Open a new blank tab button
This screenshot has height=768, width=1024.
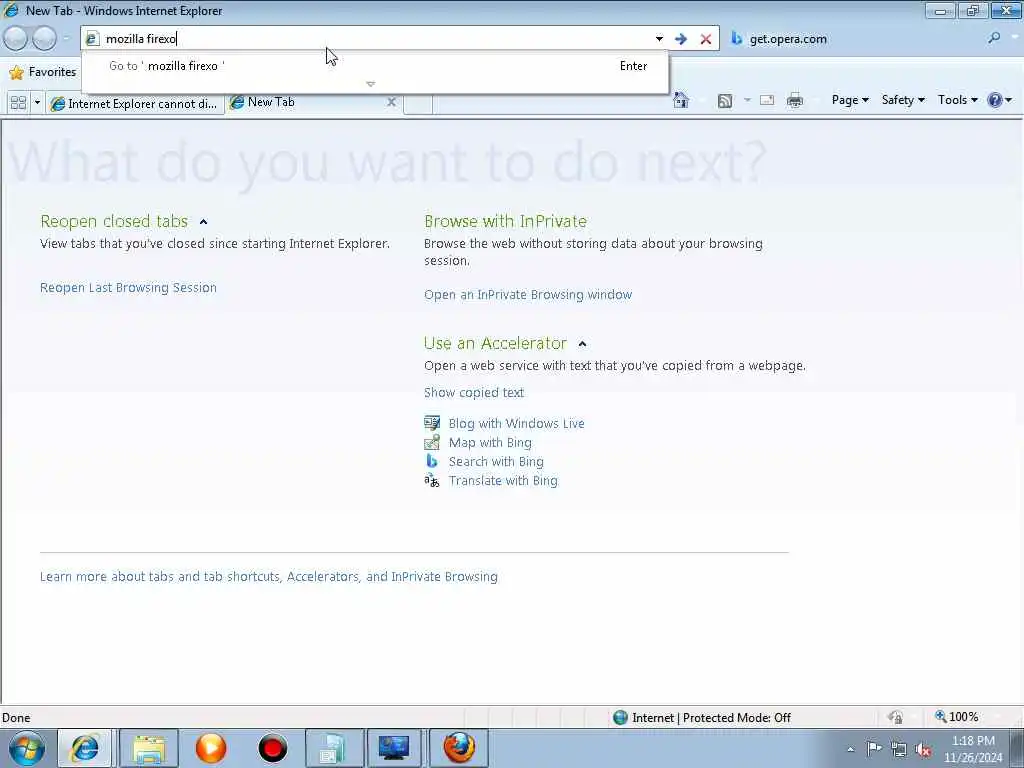[x=418, y=104]
